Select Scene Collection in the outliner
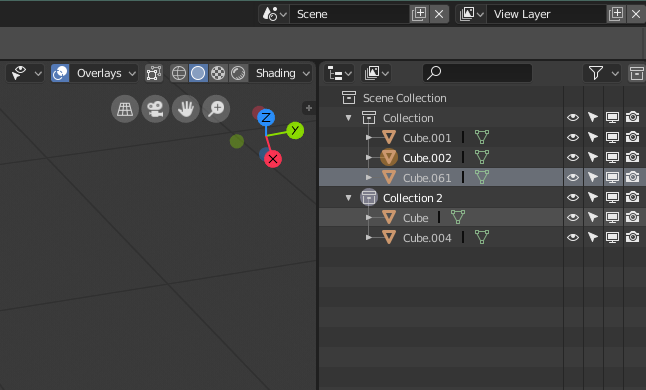The height and width of the screenshot is (390, 646). coord(405,98)
